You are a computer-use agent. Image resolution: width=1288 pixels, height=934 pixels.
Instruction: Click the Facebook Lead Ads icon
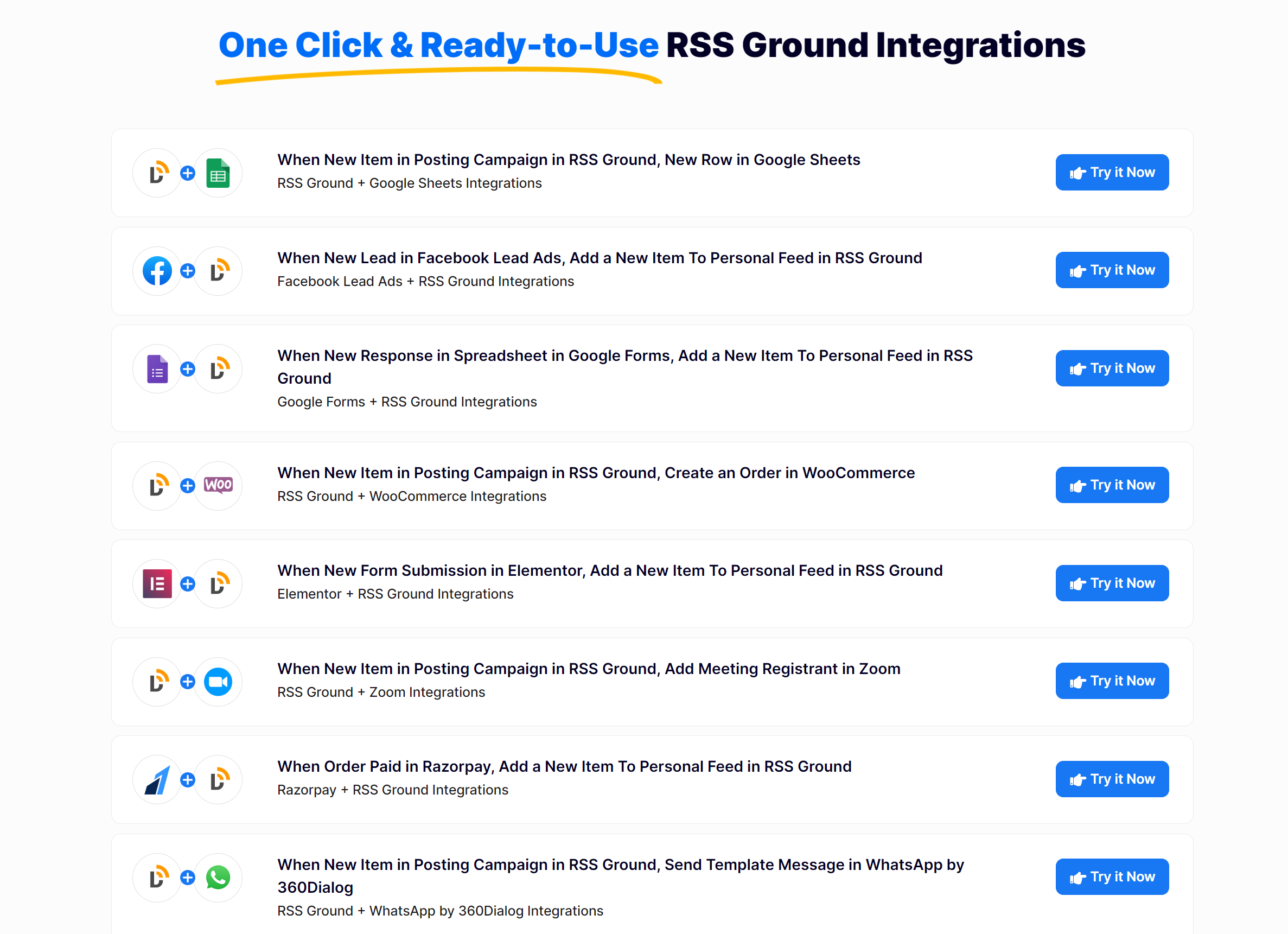pyautogui.click(x=157, y=271)
